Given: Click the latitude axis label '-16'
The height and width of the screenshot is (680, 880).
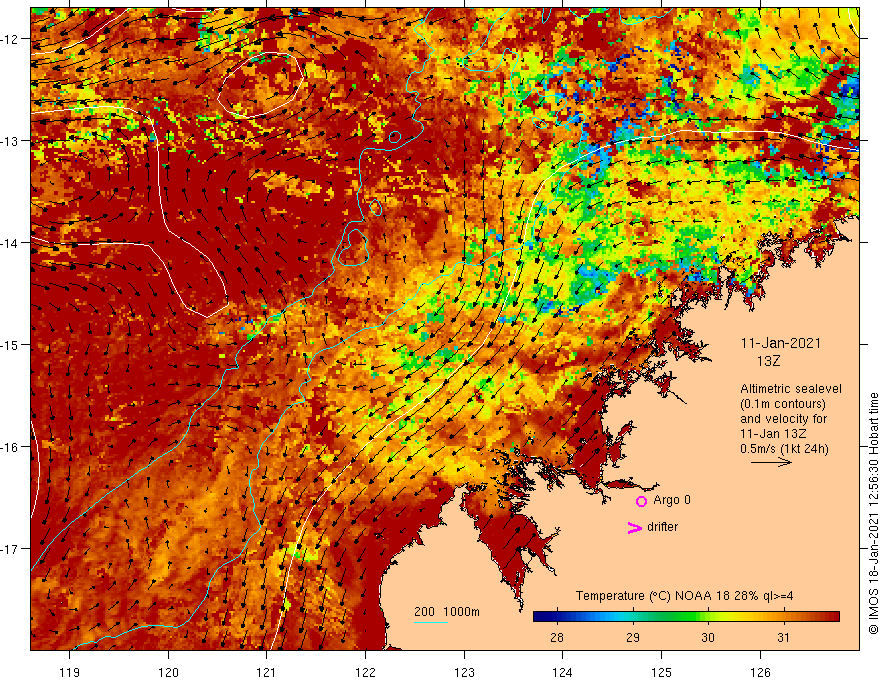Looking at the screenshot, I should click(10, 447).
